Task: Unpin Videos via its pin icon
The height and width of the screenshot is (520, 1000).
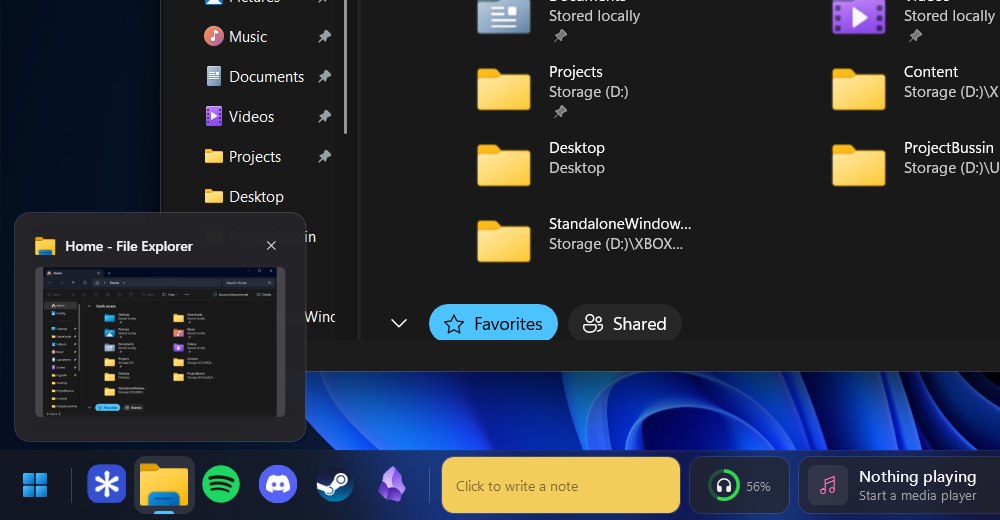Action: pyautogui.click(x=325, y=117)
